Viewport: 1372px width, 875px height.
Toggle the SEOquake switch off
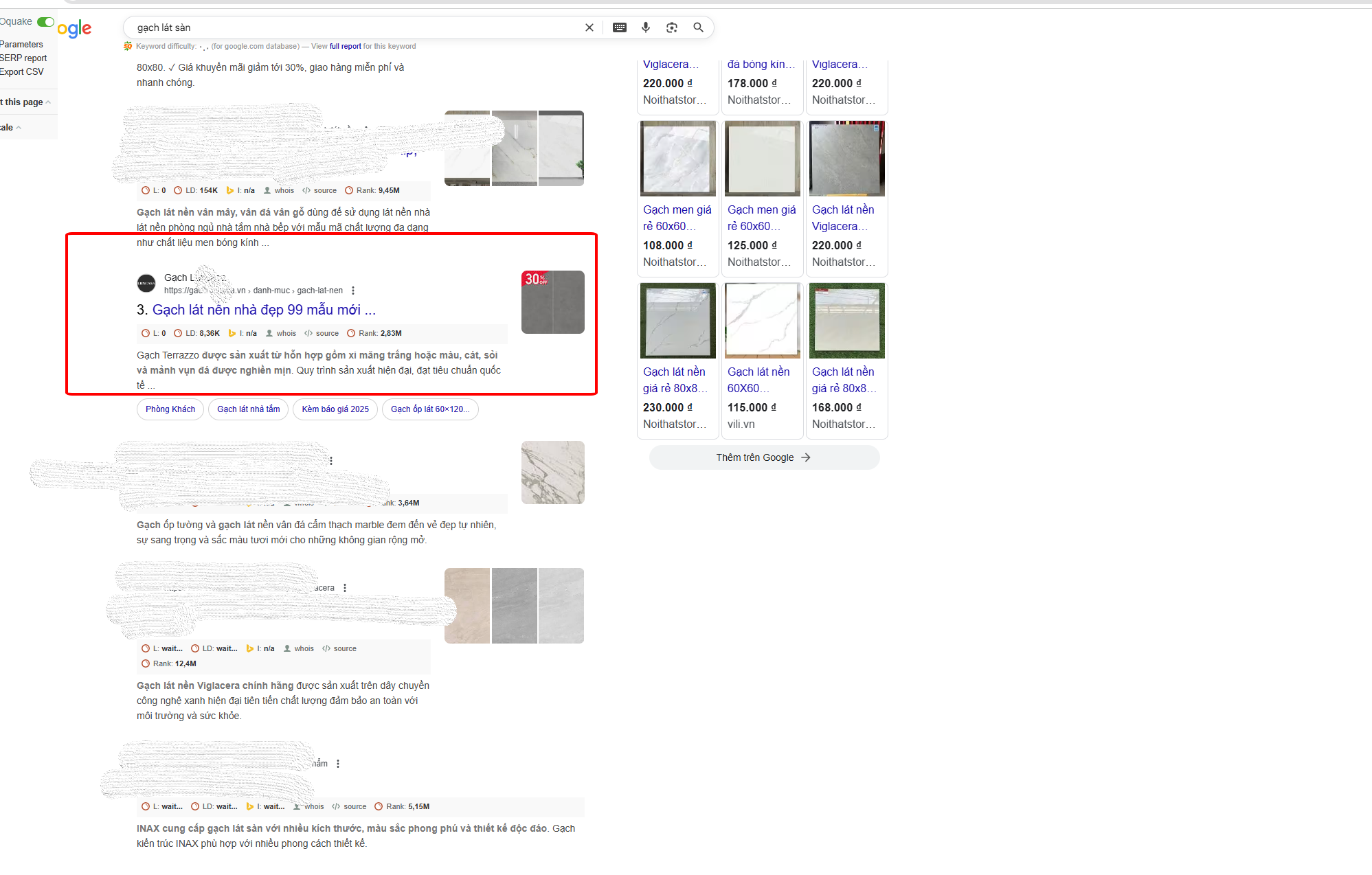(45, 22)
